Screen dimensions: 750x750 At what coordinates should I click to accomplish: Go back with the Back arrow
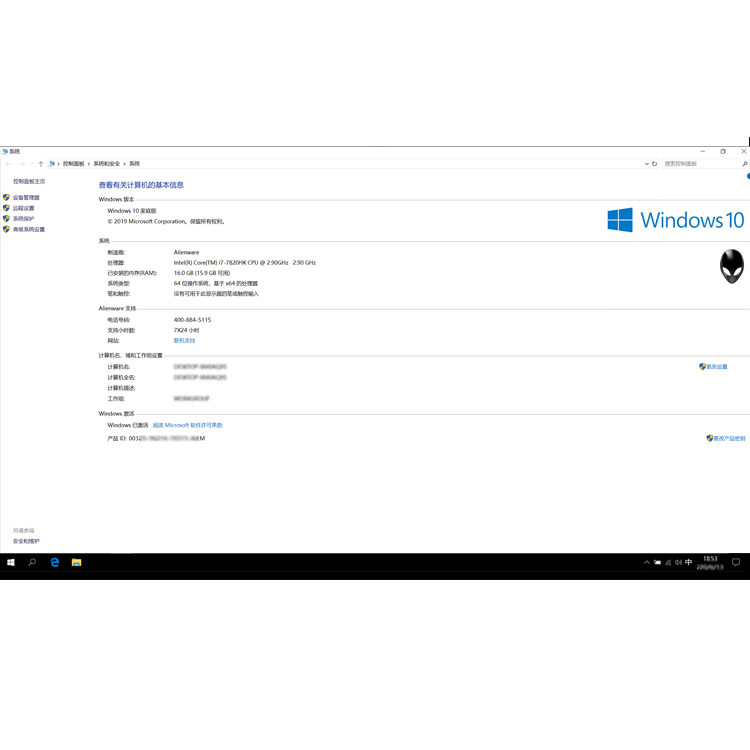(9, 164)
